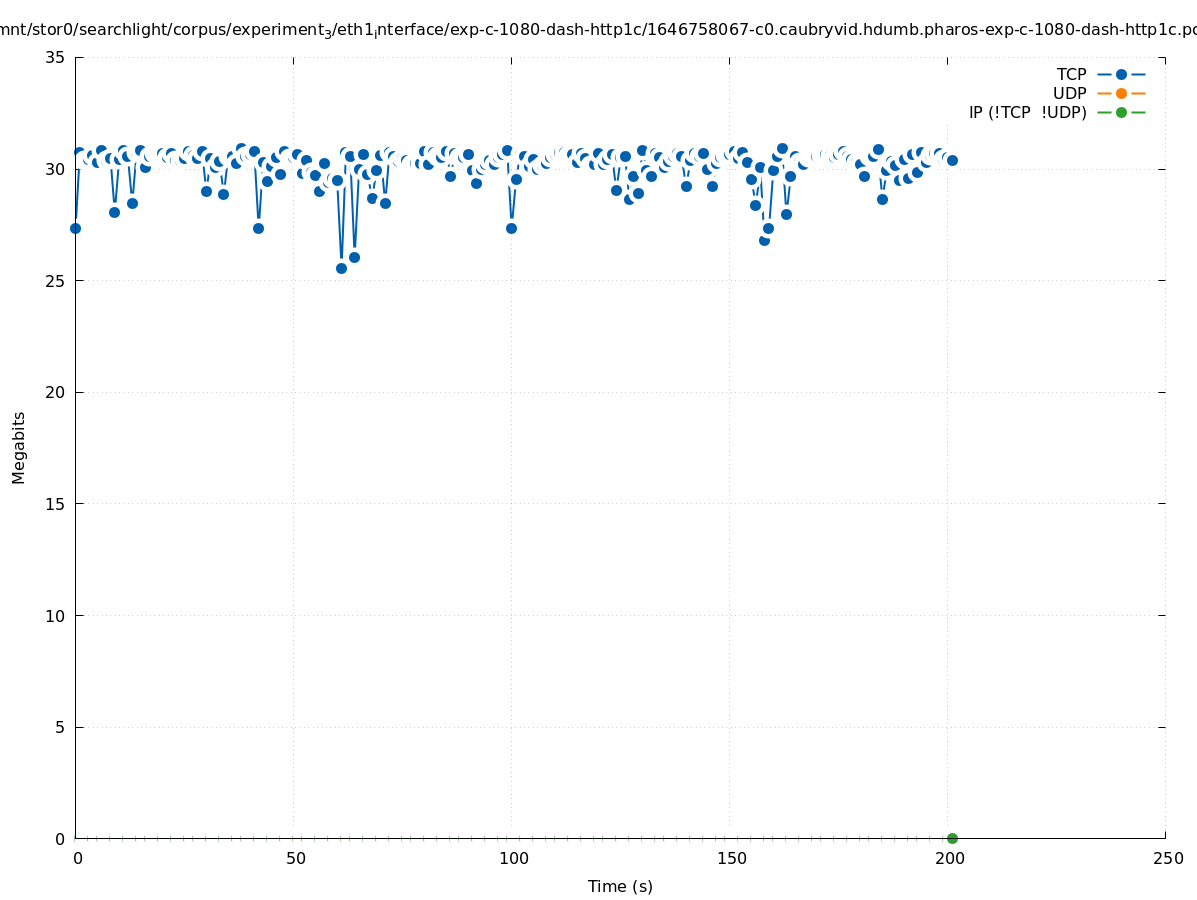Click the file path title text
Screen dimensions: 1197x900
(598, 30)
